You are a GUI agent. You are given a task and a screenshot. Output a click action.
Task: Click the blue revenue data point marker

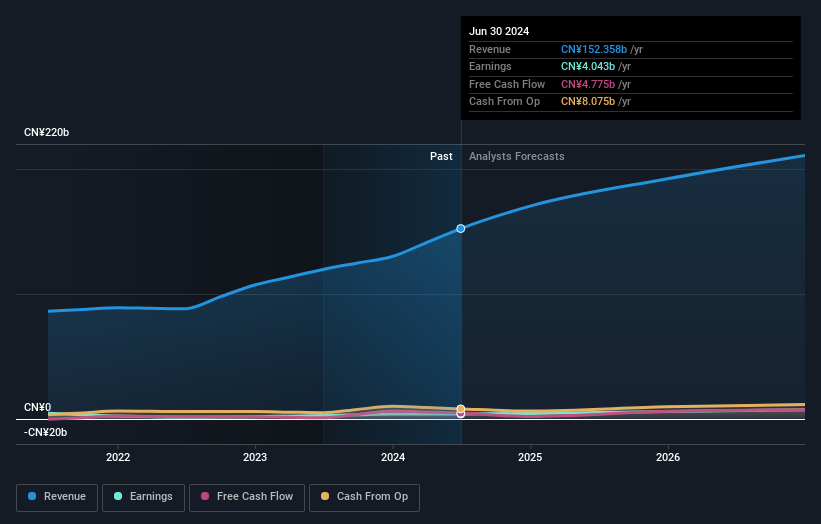[x=461, y=228]
